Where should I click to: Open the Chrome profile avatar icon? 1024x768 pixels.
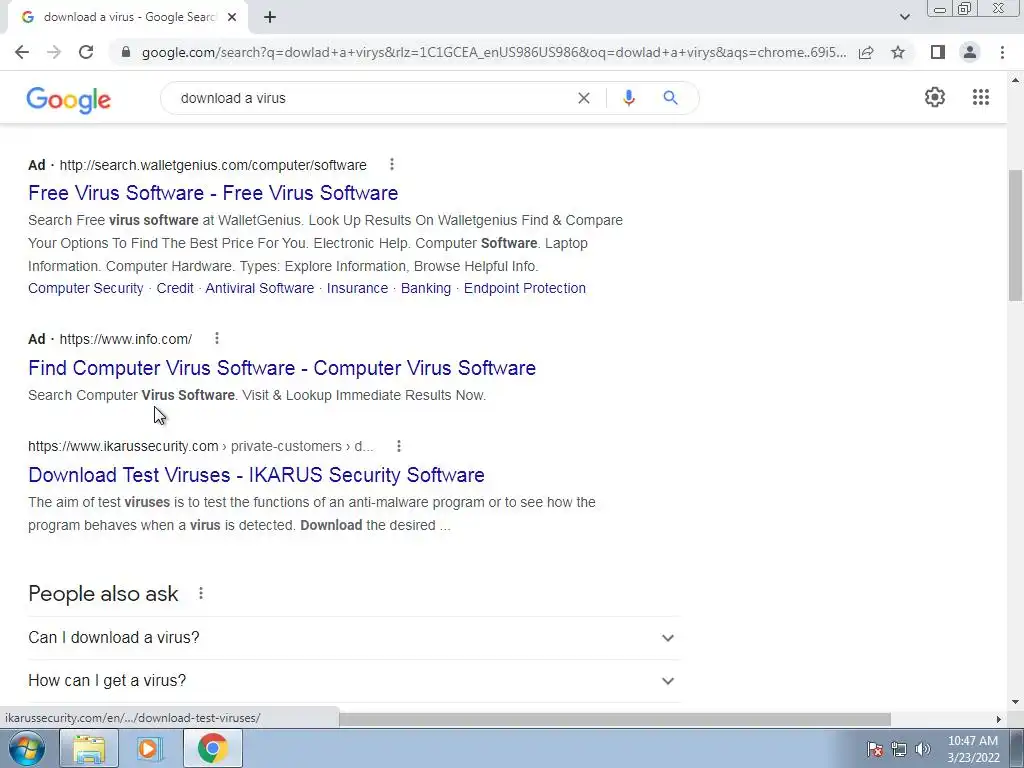coord(970,52)
